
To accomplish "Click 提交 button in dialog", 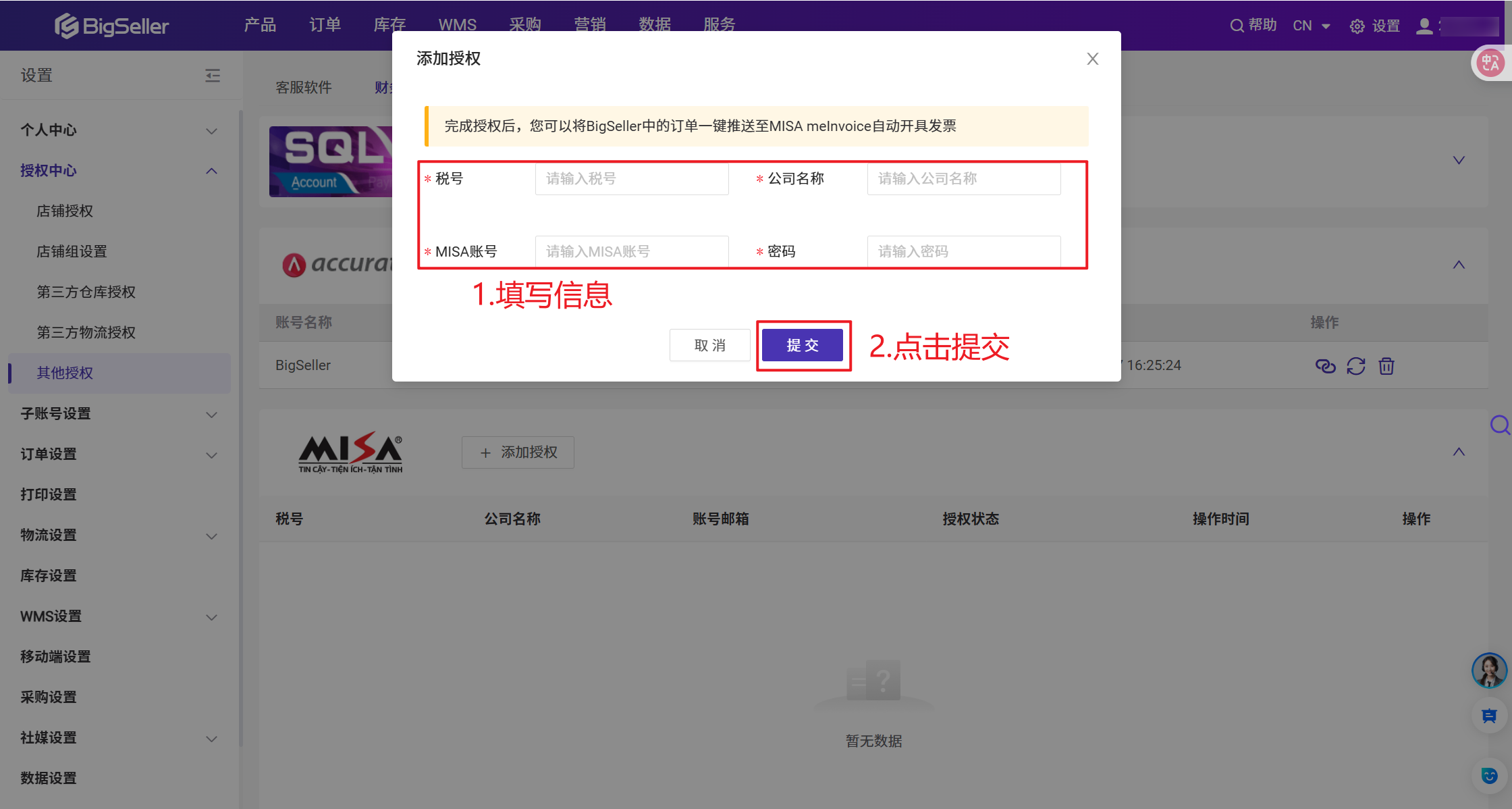I will click(x=803, y=345).
